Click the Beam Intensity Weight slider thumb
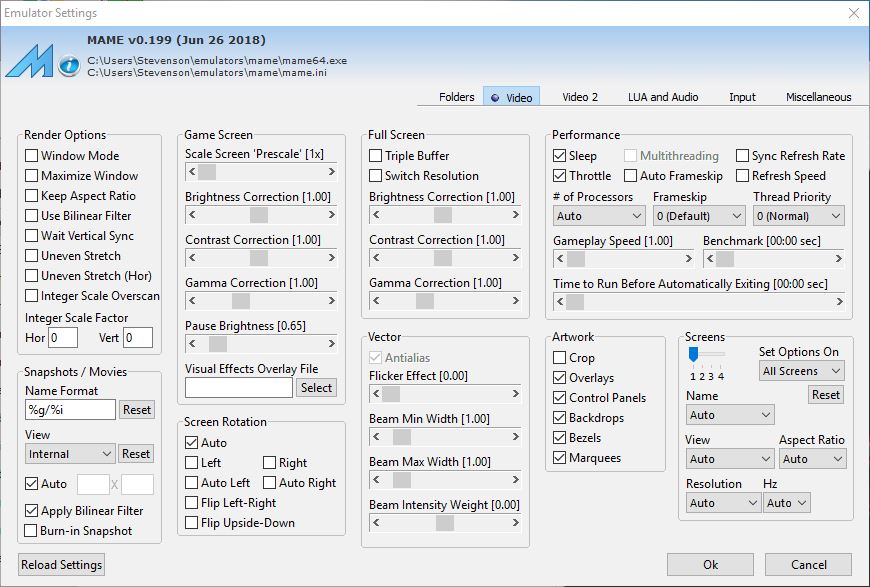 pos(444,522)
